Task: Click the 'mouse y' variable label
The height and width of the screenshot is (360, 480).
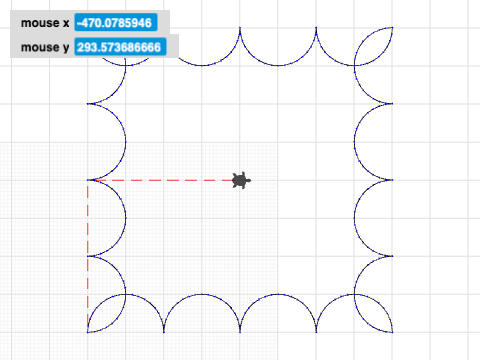Action: pos(45,47)
